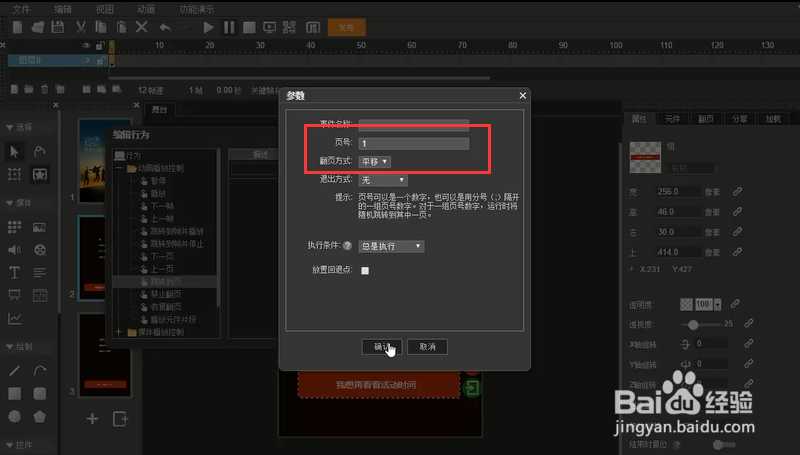The width and height of the screenshot is (800, 455).
Task: Open the 文件 menu
Action: [x=21, y=9]
